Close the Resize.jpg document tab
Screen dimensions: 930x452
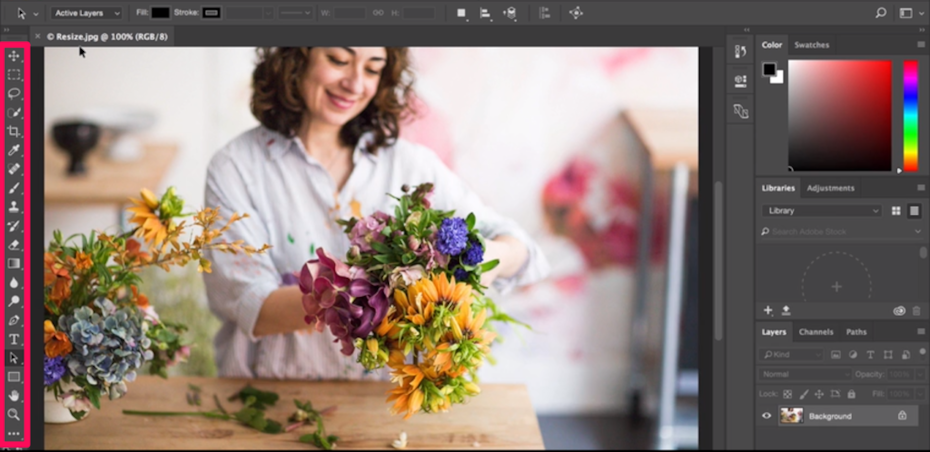(38, 36)
